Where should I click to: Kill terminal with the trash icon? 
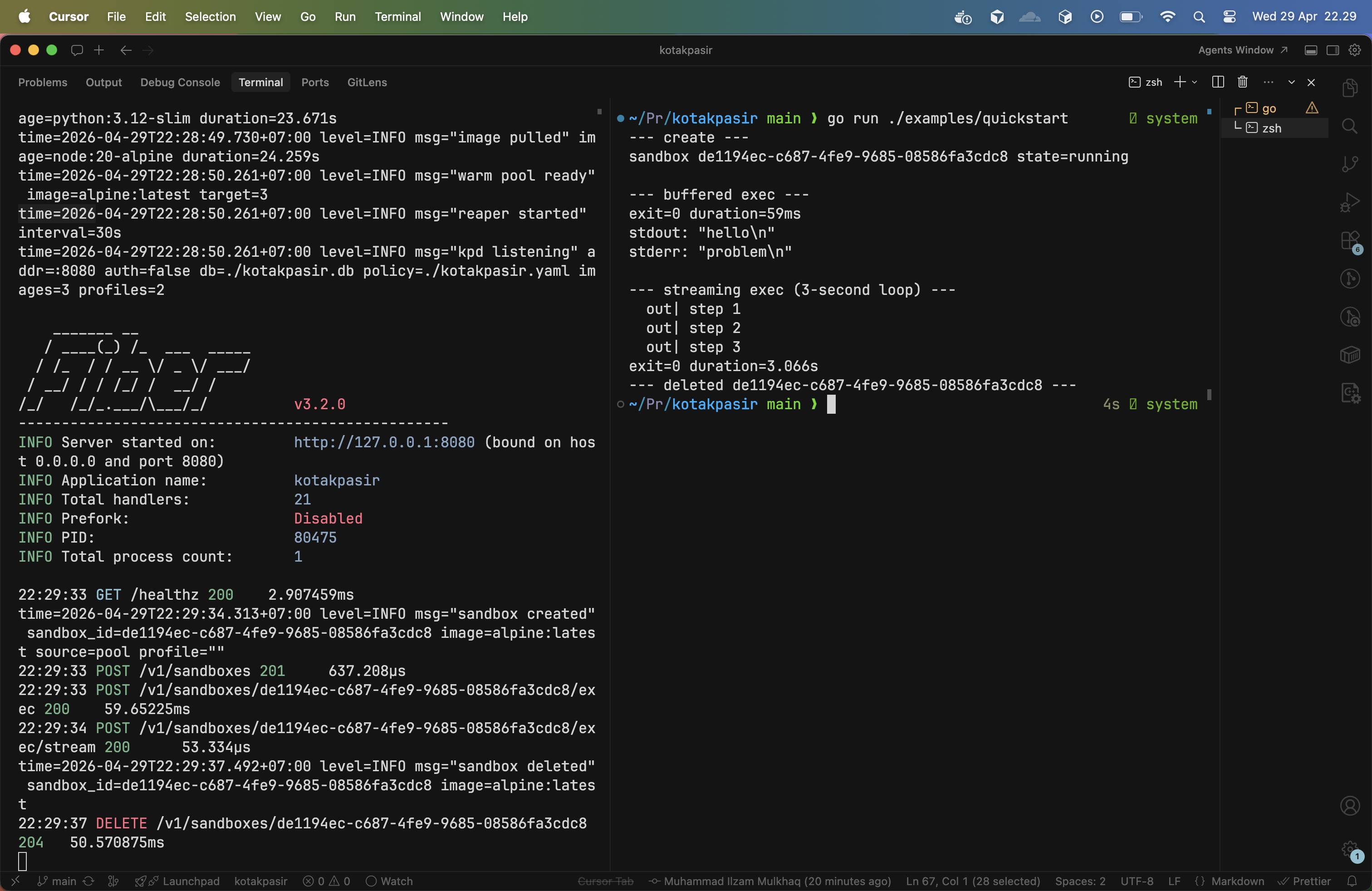[x=1242, y=82]
